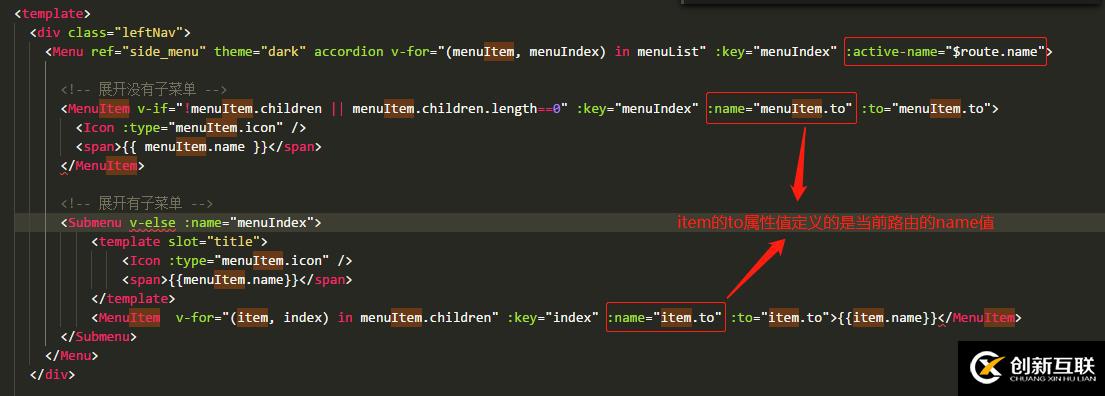Viewport: 1105px width, 396px height.
Task: Click the </Submenu> closing tag
Action: coord(99,337)
